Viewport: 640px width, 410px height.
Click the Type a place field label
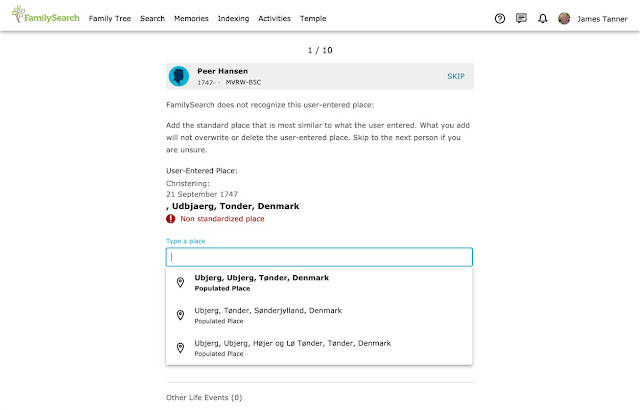(x=186, y=241)
